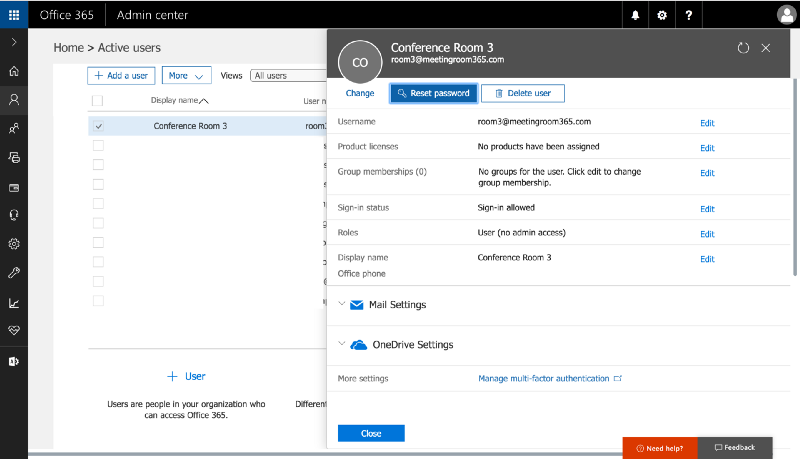Screen dimensions: 800x459
Task: Open the Reports chart icon in the sidebar
Action: (14, 303)
